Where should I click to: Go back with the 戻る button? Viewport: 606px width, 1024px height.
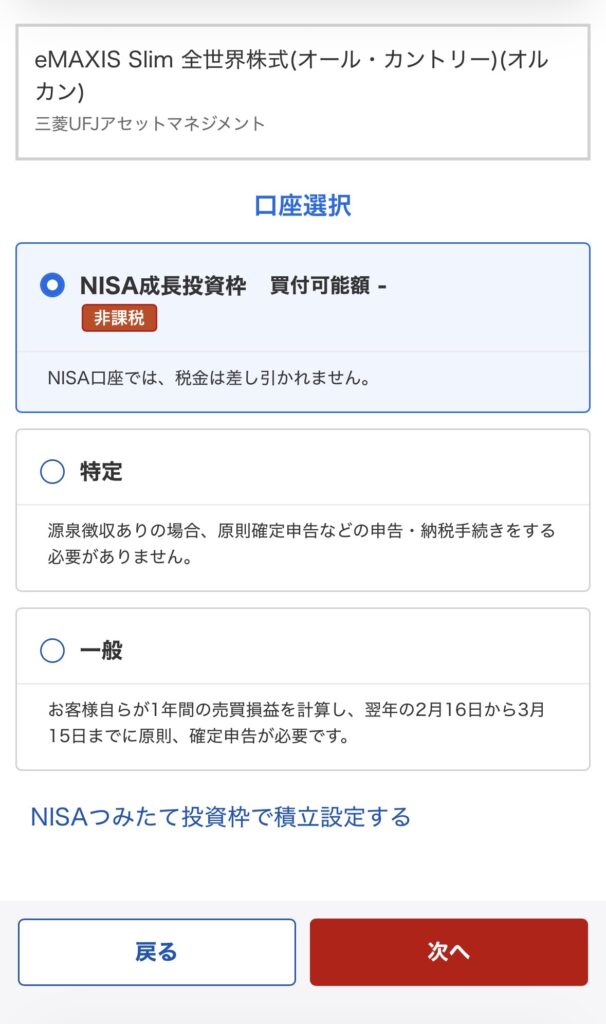click(156, 952)
